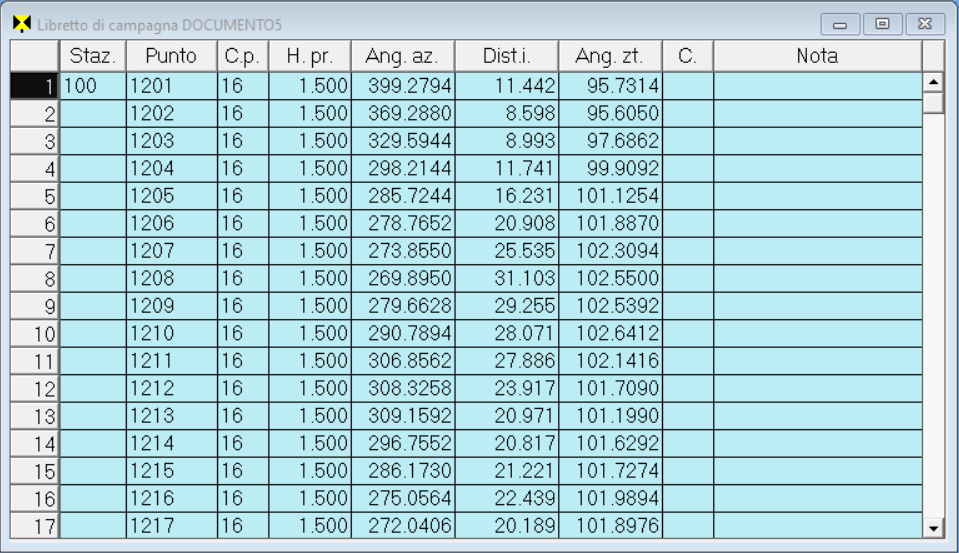Select the Staz. column header

pos(92,56)
